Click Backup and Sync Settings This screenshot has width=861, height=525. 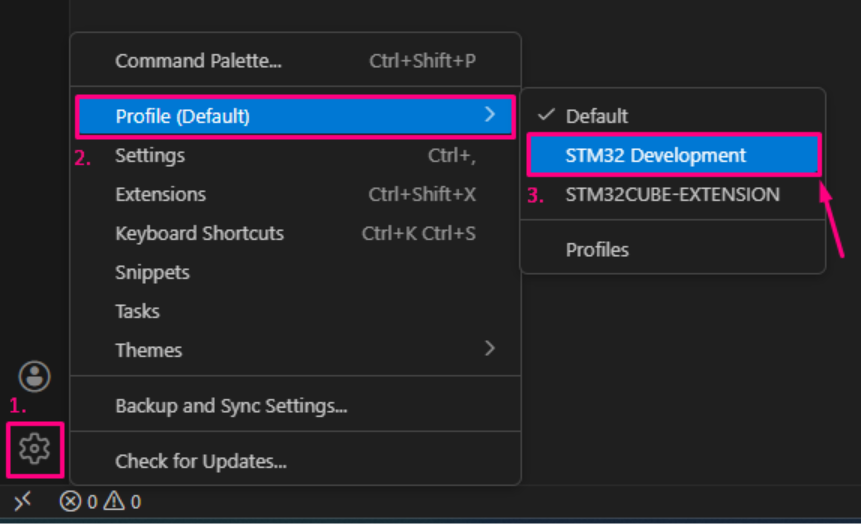coord(231,406)
